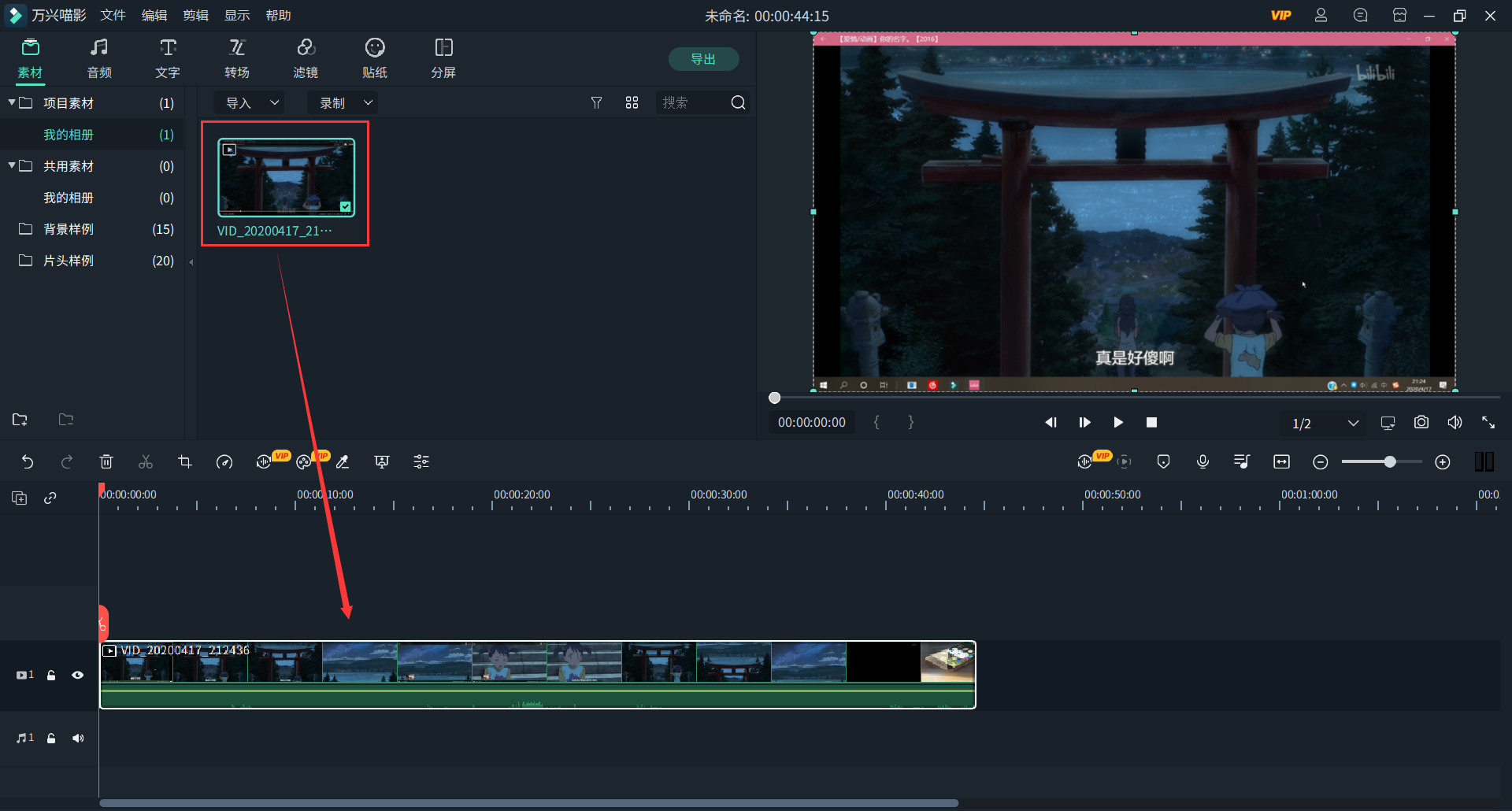Play the preview video
The height and width of the screenshot is (811, 1512).
pyautogui.click(x=1117, y=423)
